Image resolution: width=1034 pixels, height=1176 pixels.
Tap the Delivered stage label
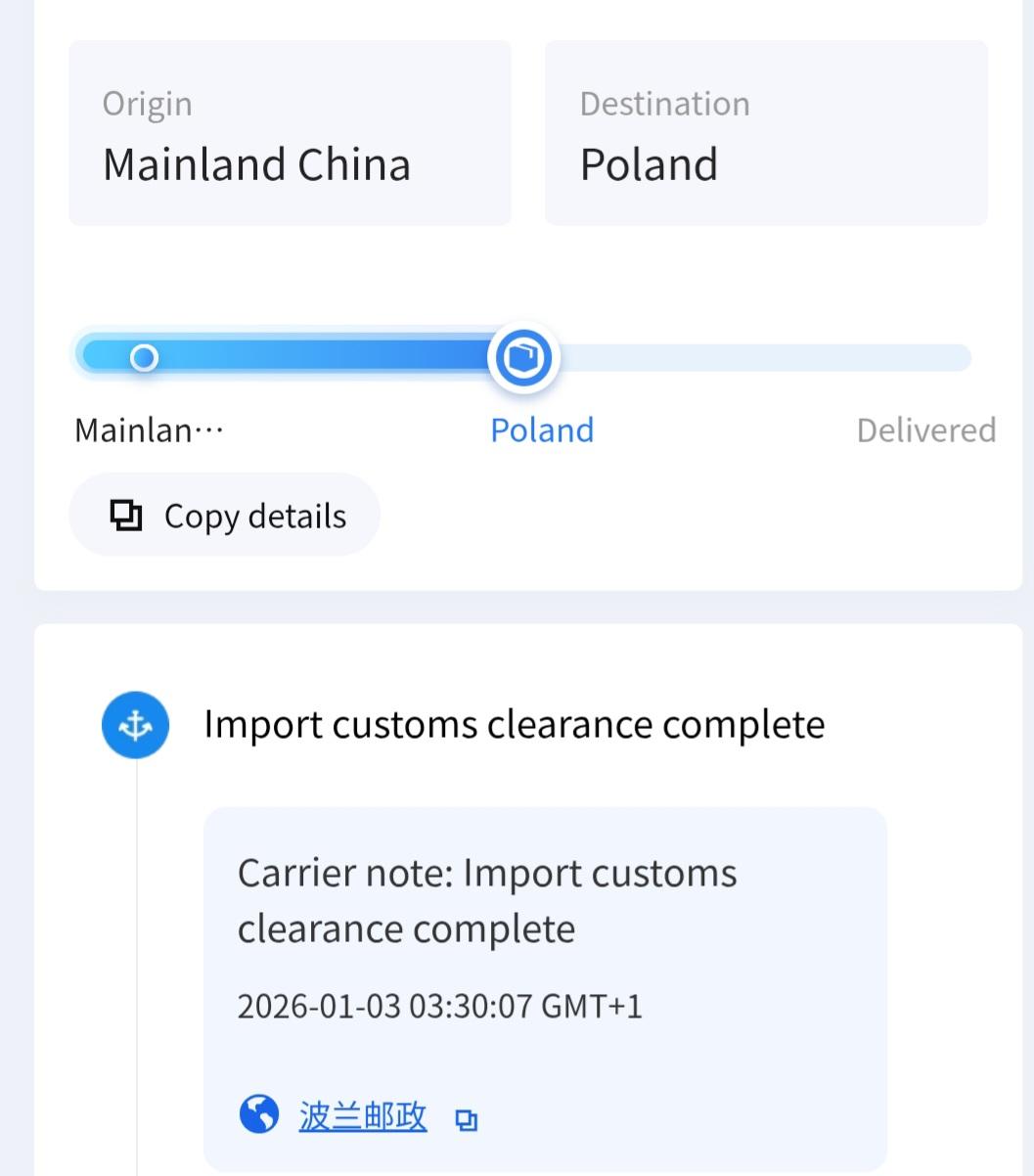click(925, 430)
